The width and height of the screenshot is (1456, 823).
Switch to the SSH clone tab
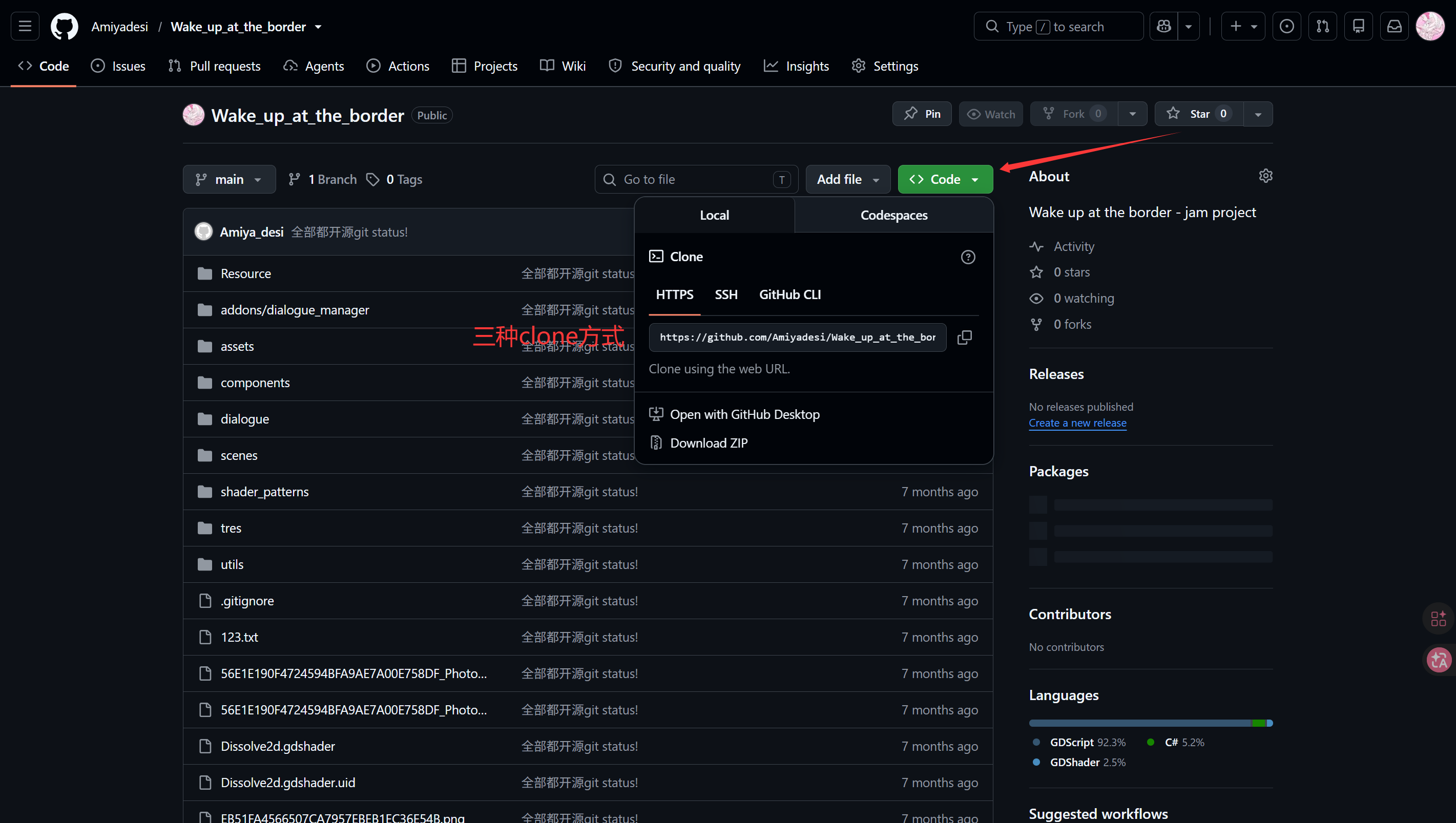click(726, 294)
